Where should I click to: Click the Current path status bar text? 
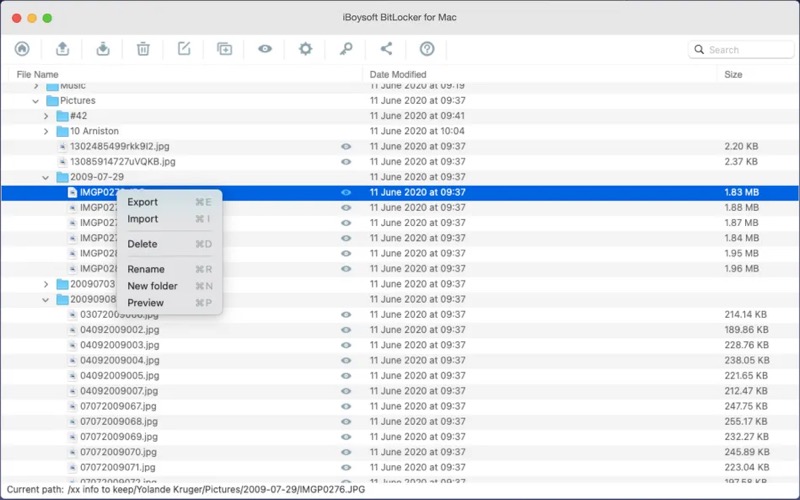click(186, 489)
